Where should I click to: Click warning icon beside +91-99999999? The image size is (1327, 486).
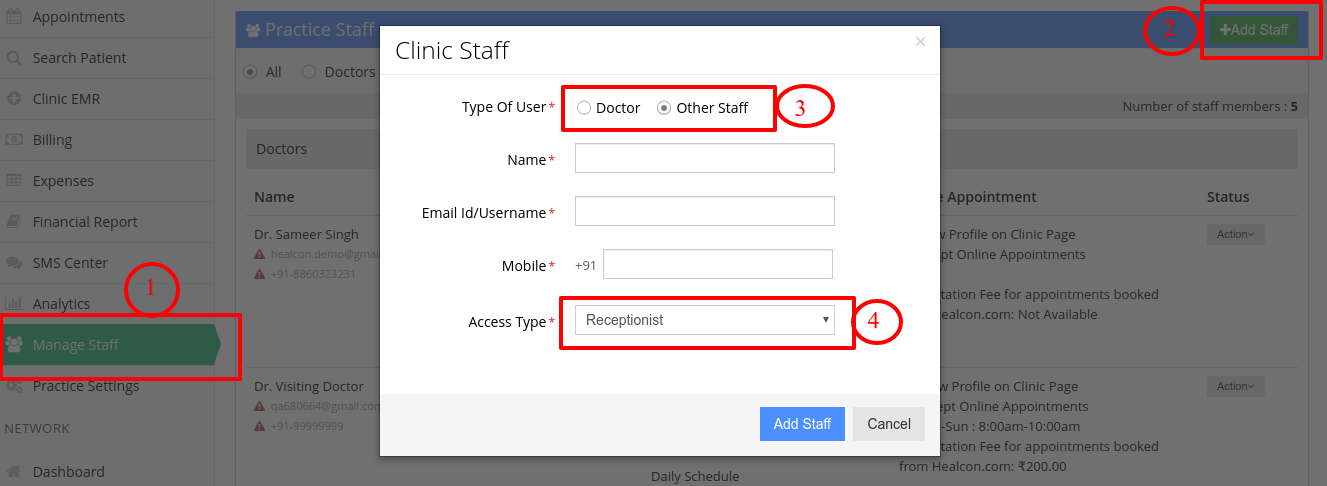260,425
